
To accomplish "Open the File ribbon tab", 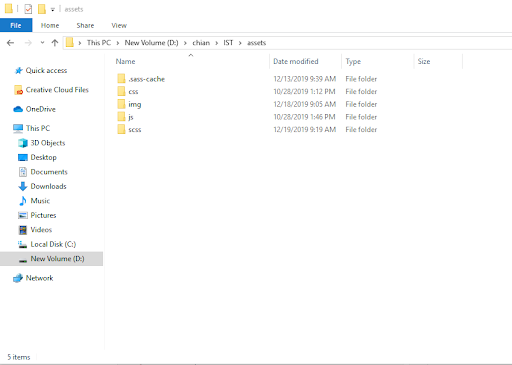I will point(16,25).
